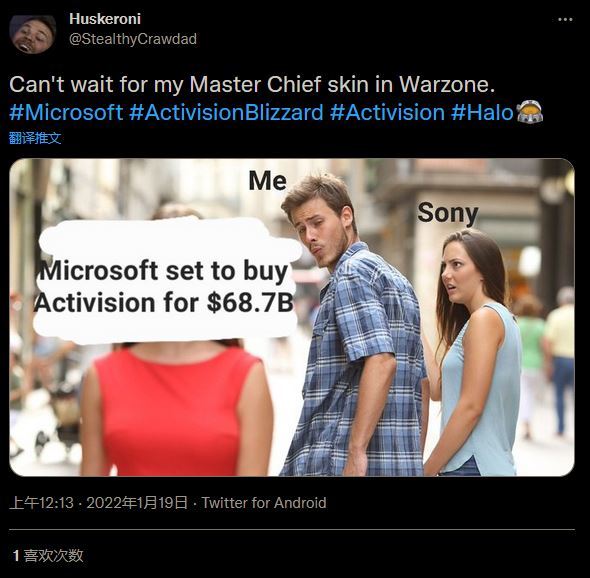Open the @StealthyCrawdad handle
The image size is (590, 578).
pos(133,39)
